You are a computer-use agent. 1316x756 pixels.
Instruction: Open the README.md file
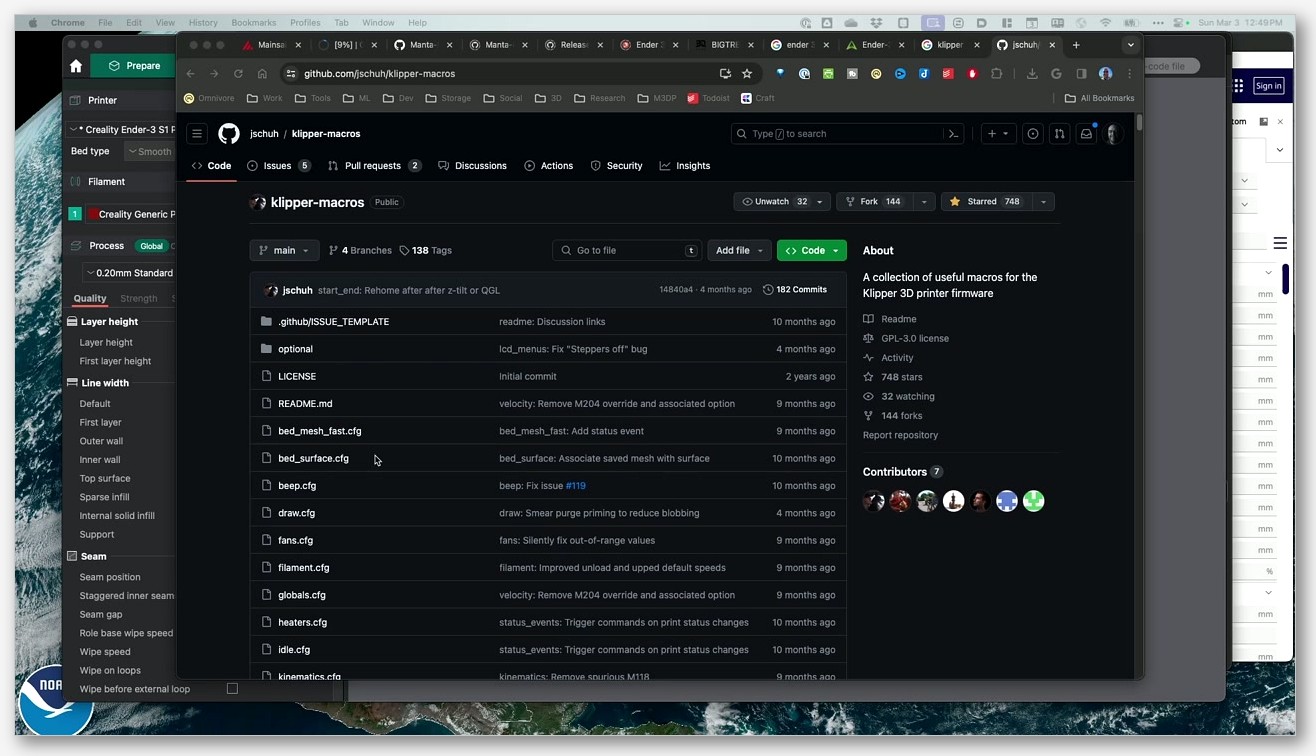click(305, 403)
